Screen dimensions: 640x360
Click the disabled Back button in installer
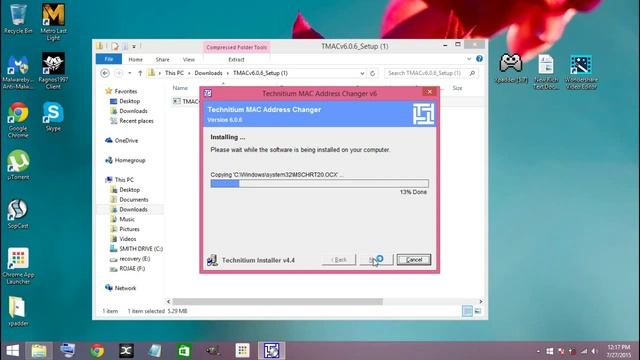[x=339, y=260]
